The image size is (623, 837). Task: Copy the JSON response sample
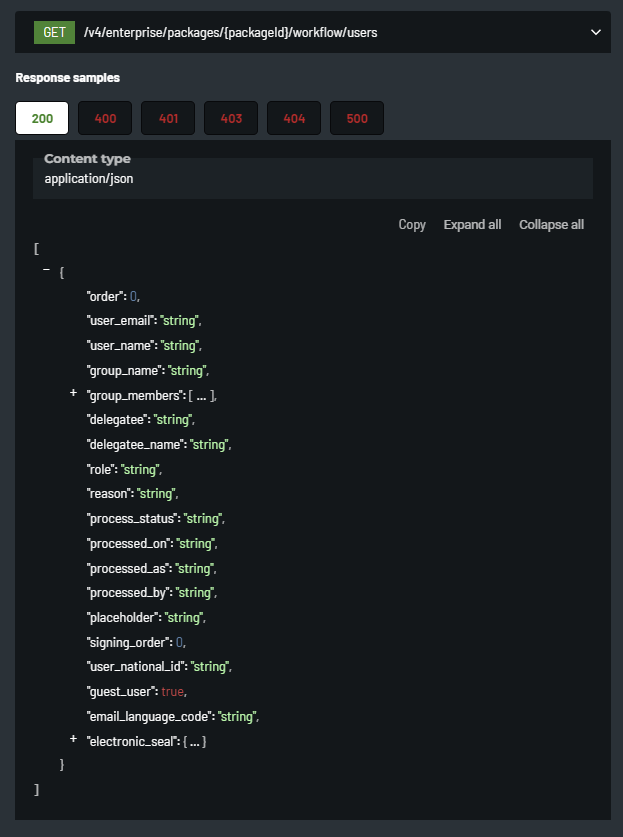tap(412, 225)
